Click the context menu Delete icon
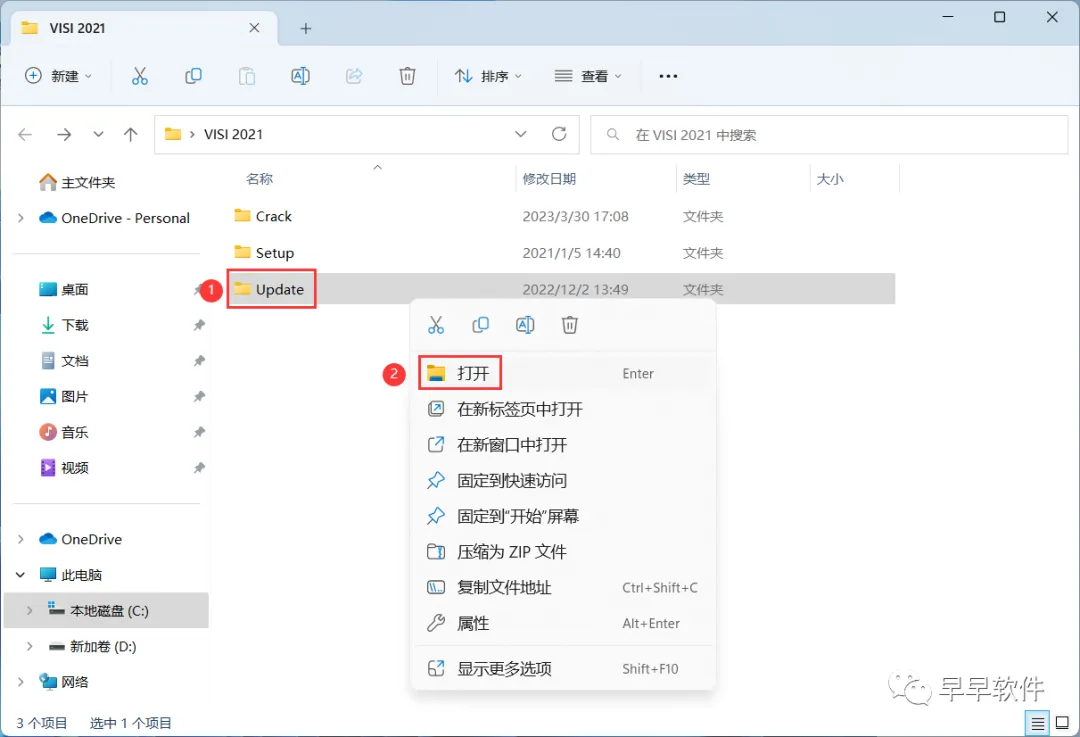 pos(570,325)
